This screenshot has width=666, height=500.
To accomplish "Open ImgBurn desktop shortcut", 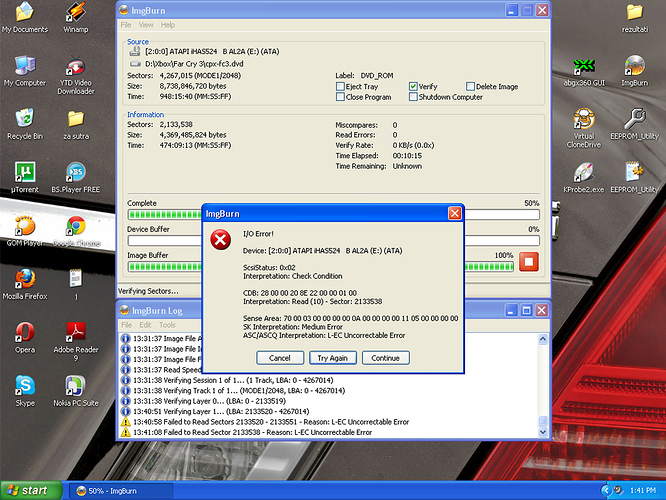I will click(x=635, y=71).
